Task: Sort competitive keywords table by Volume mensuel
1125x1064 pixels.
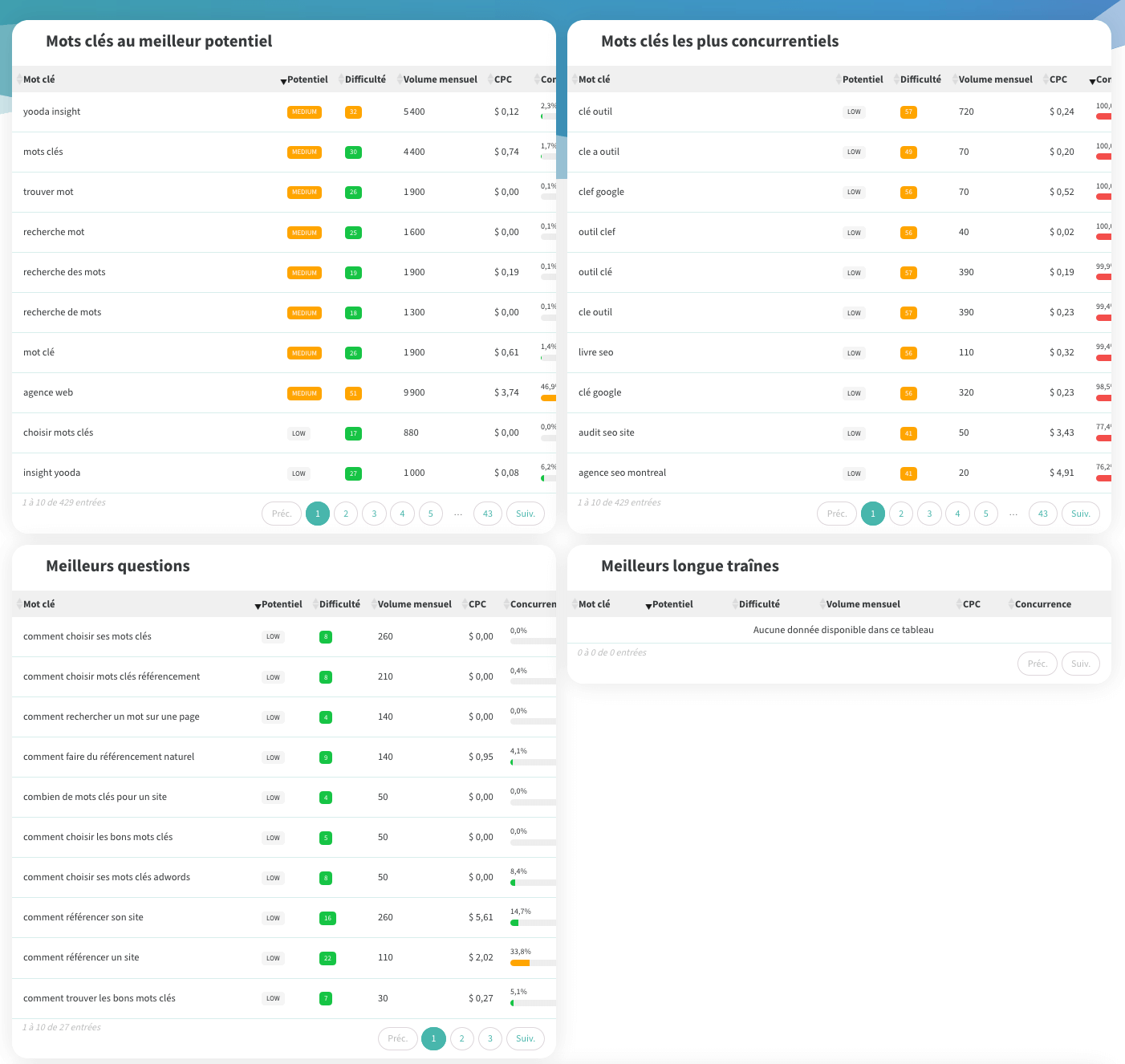Action: coord(995,79)
